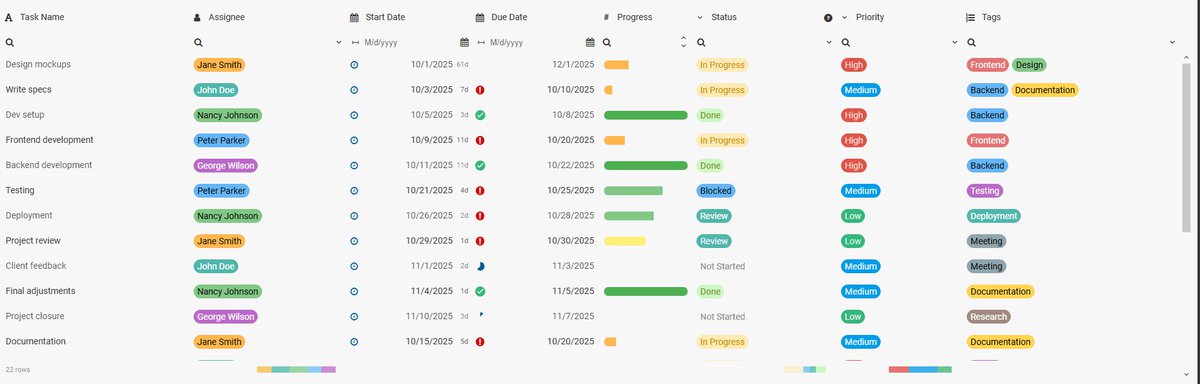Click the green check icon in Dev setup row
This screenshot has height=384, width=1200.
click(480, 115)
